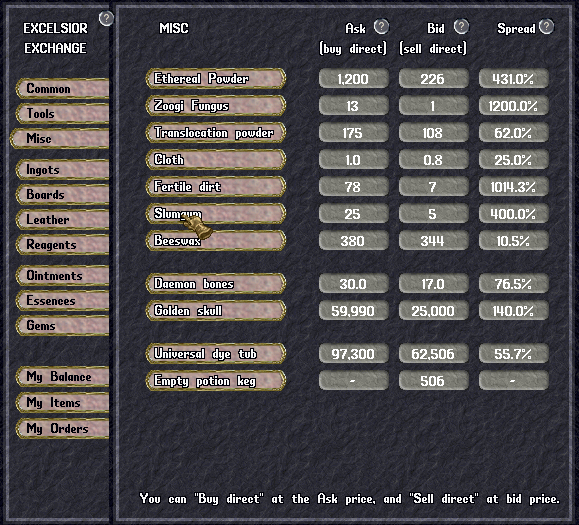
Task: Go to the Reagents category
Action: tap(63, 244)
